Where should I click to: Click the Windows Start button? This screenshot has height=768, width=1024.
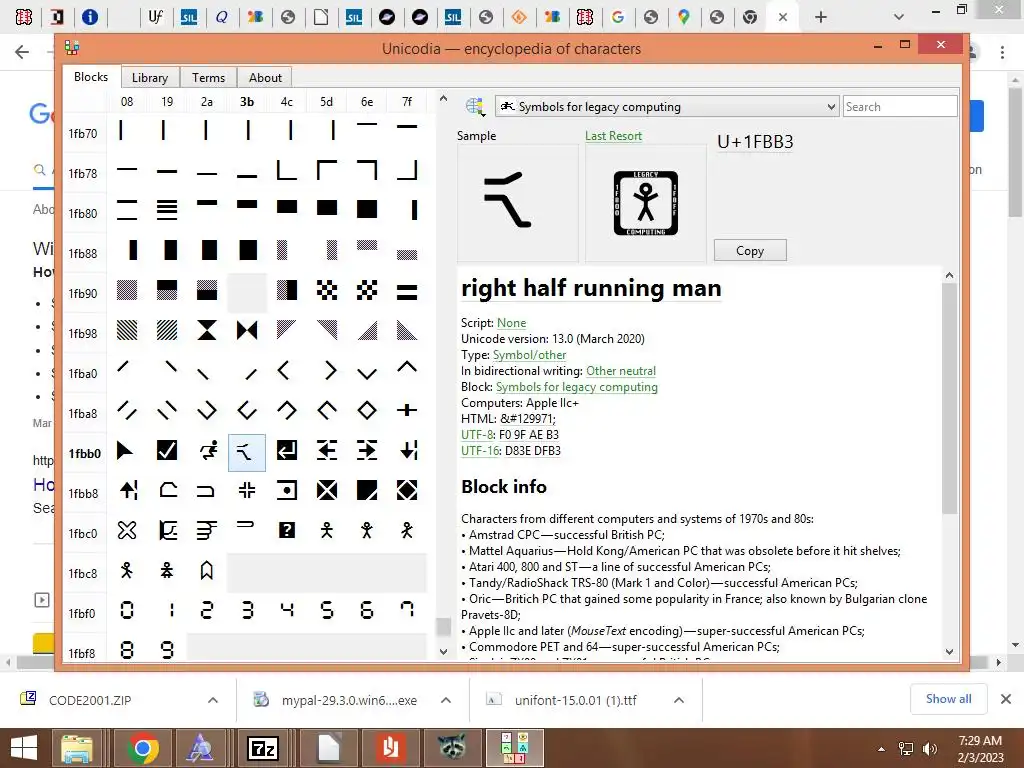pyautogui.click(x=24, y=748)
